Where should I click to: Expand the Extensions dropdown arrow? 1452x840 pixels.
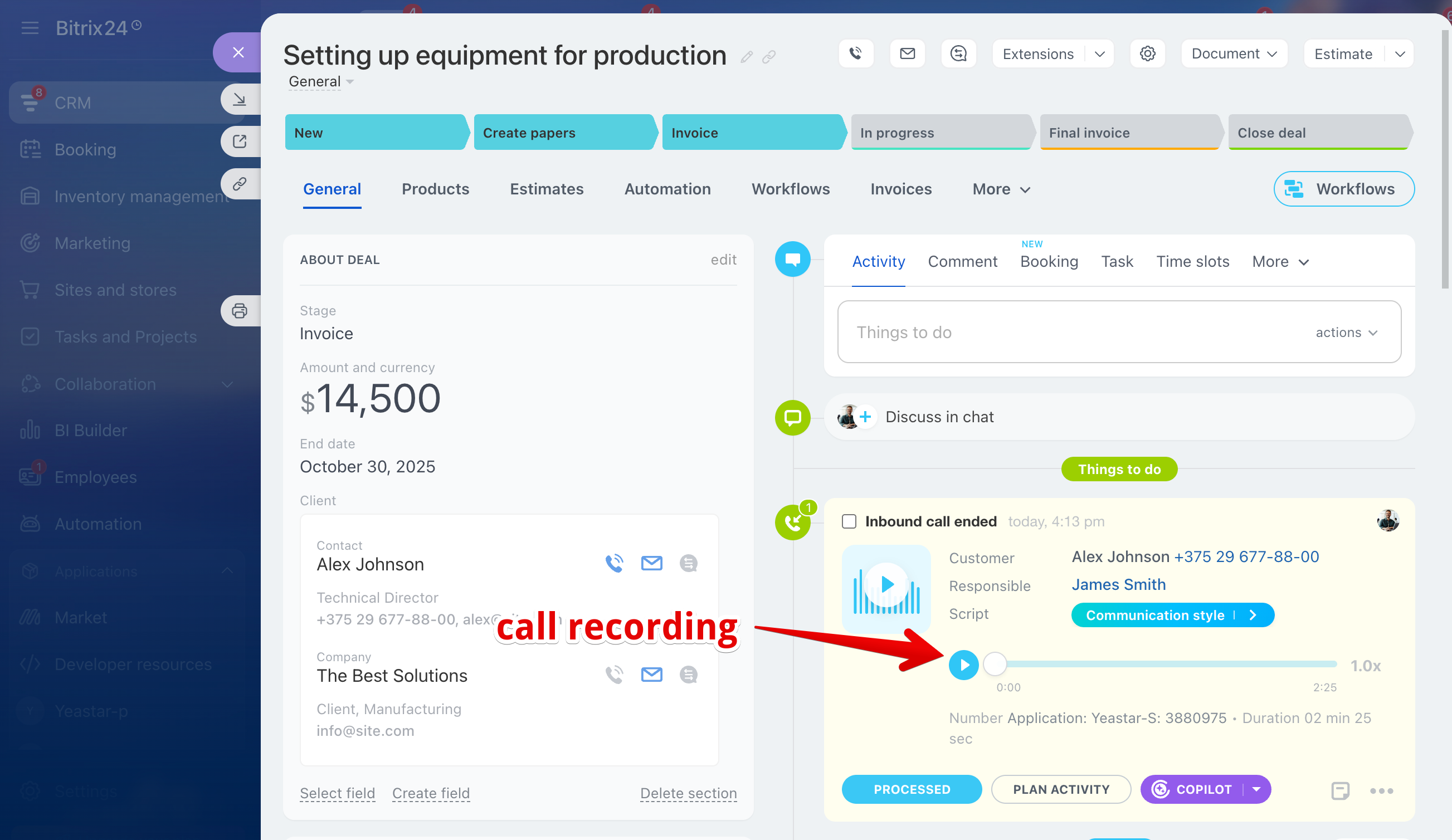pos(1099,53)
